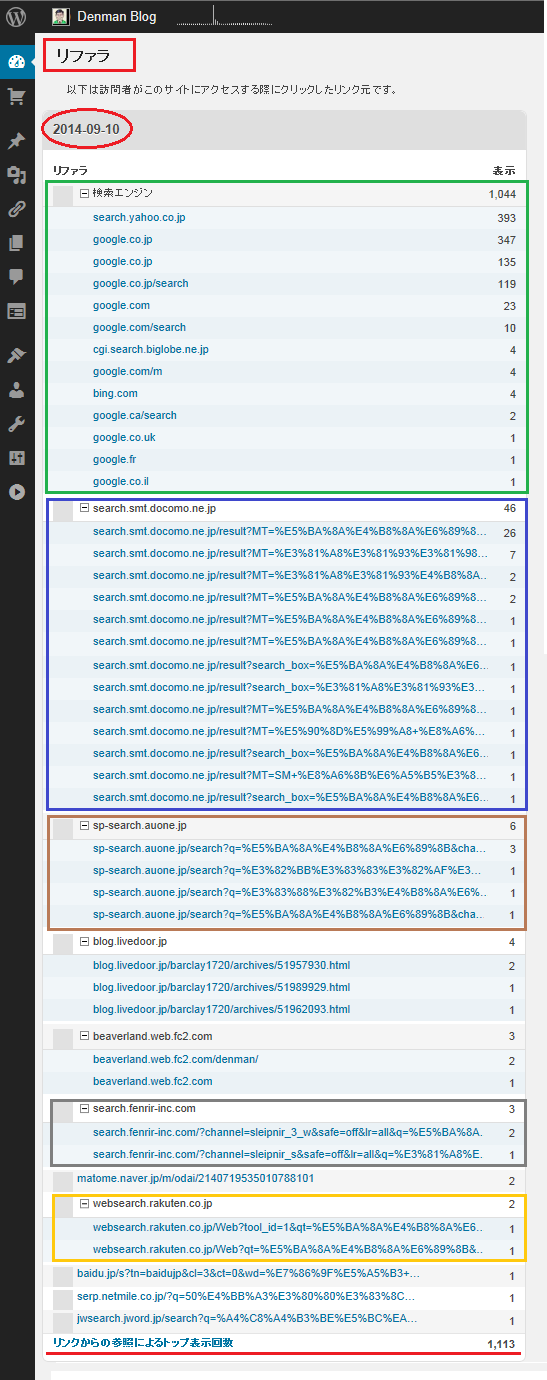Open the google.co.jp/search referrer link
The height and width of the screenshot is (1380, 547).
[x=140, y=283]
